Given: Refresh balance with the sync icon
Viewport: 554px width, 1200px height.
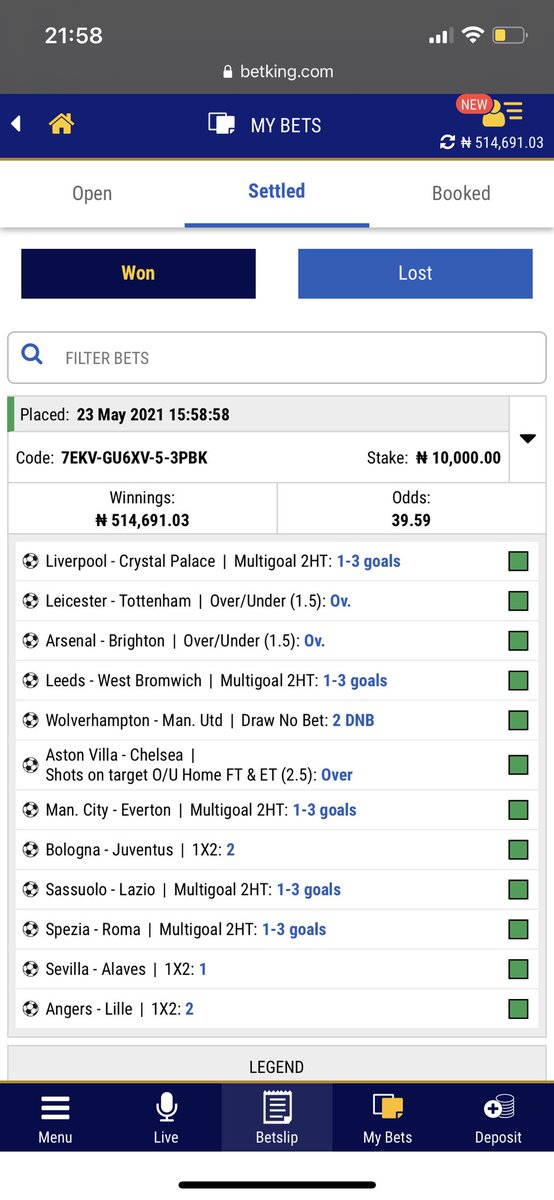Looking at the screenshot, I should (x=447, y=143).
